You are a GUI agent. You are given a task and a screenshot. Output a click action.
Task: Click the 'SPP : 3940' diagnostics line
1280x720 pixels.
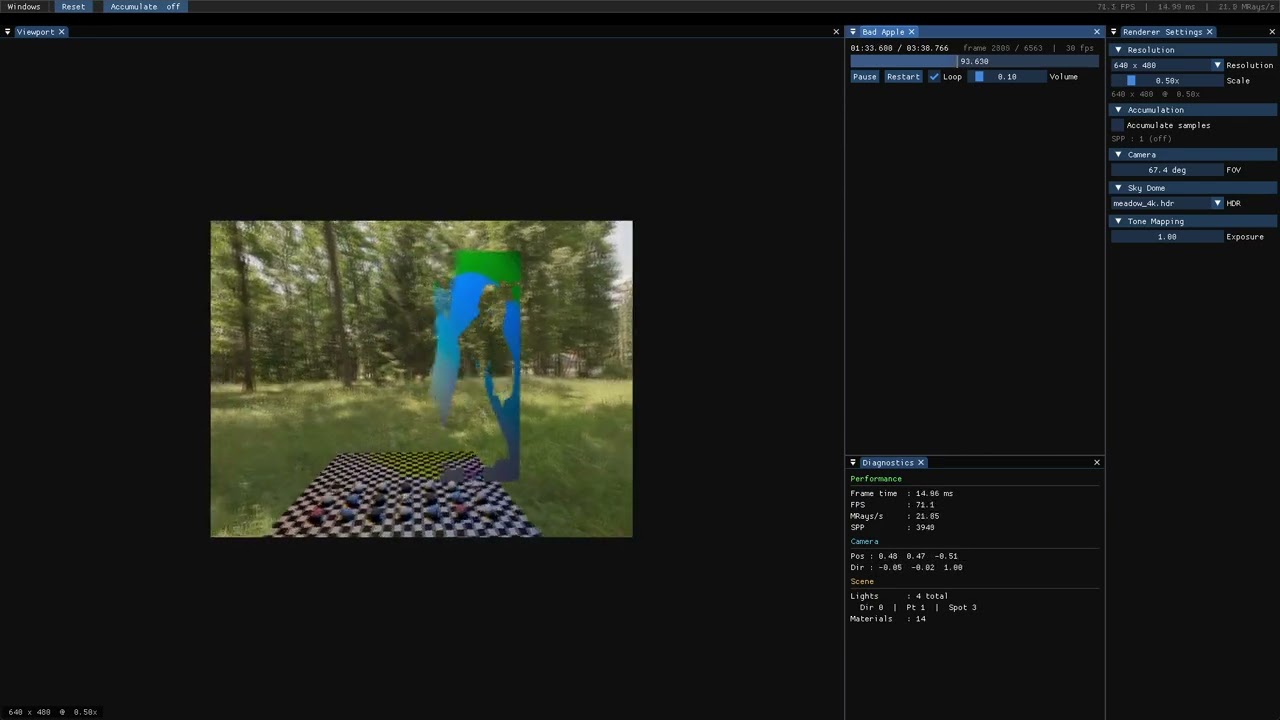[x=893, y=528]
